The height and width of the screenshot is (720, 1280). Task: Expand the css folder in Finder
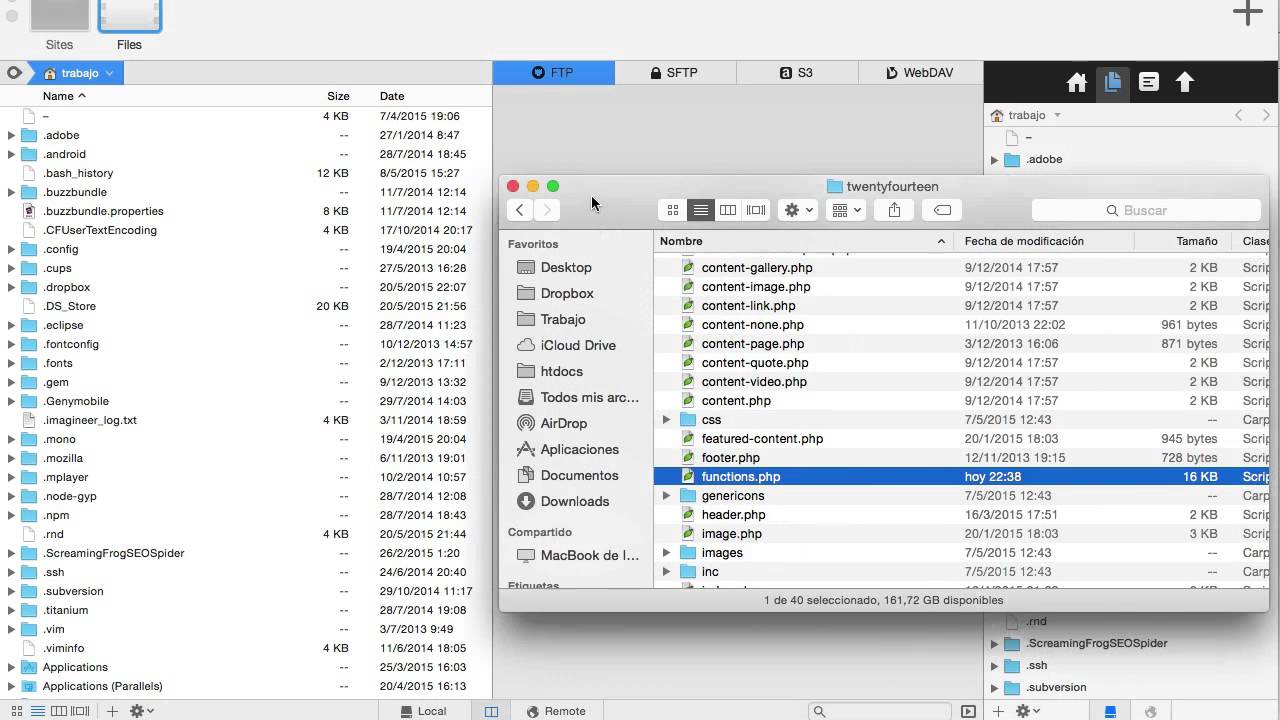[x=667, y=420]
